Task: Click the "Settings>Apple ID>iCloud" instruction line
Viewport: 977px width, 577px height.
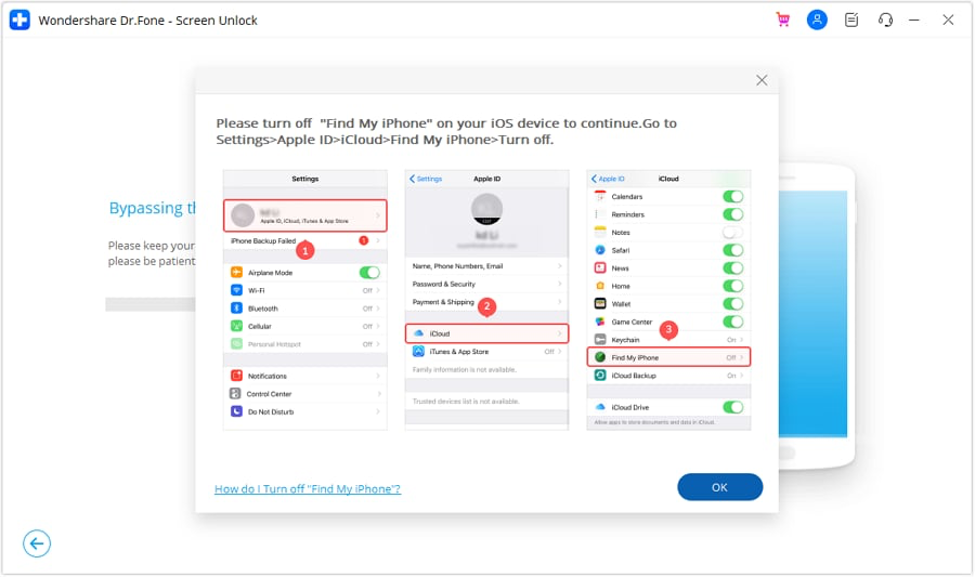Action: pyautogui.click(x=385, y=140)
